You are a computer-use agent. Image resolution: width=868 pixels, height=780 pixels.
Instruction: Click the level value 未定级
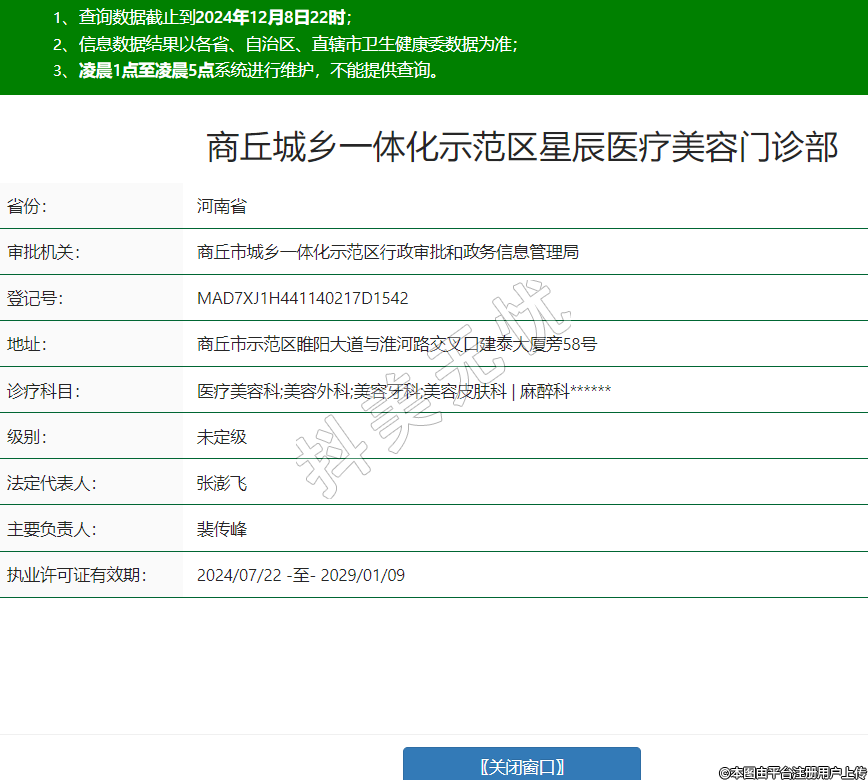(x=222, y=437)
